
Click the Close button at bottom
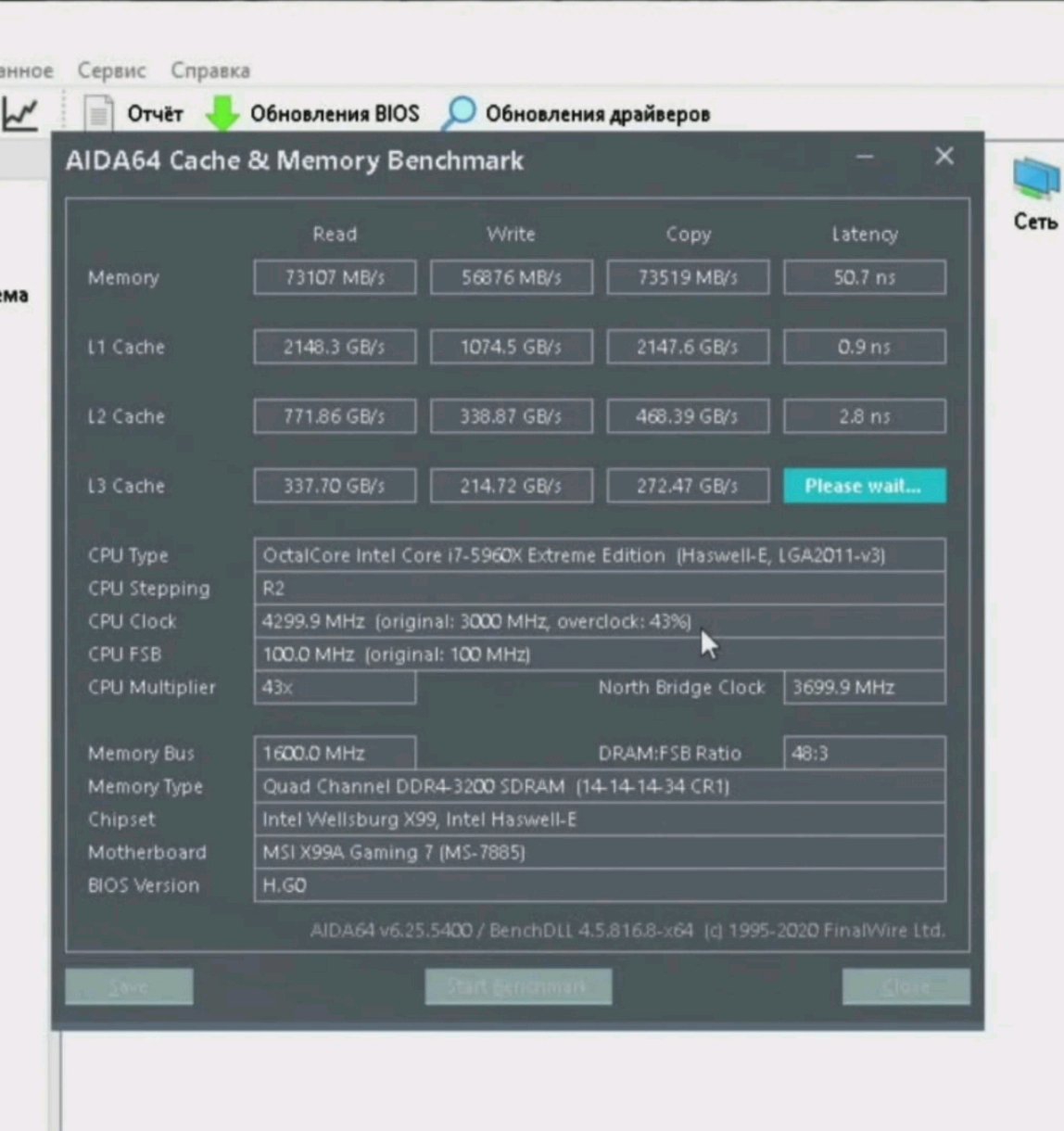point(906,986)
